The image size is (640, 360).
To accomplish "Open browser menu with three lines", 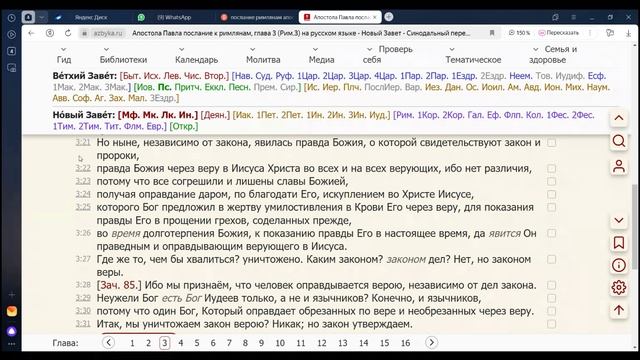I will [x=573, y=17].
